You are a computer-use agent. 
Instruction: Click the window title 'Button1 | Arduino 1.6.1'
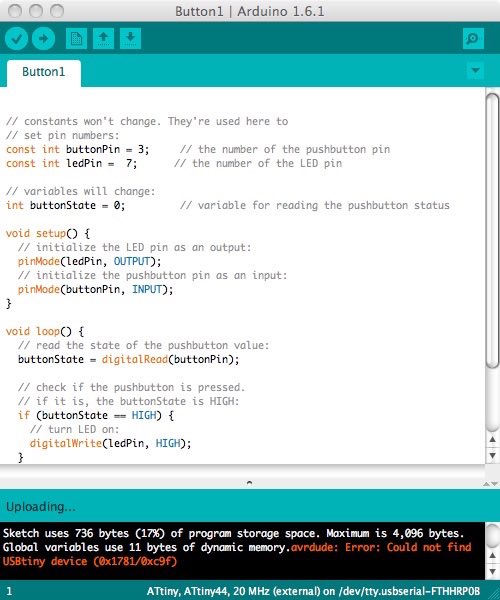pos(250,11)
